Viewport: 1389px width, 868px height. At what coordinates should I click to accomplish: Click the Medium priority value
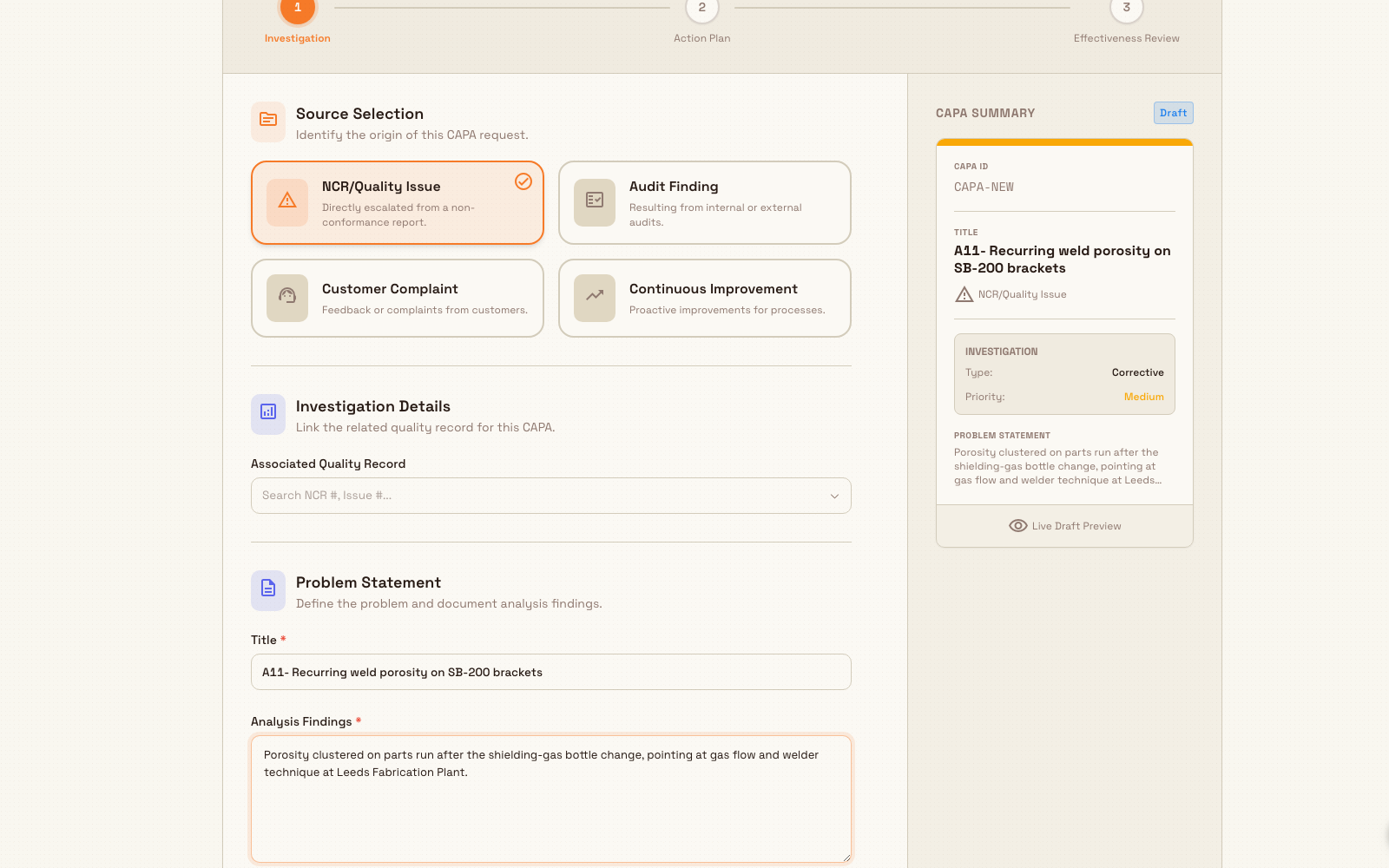coord(1144,397)
